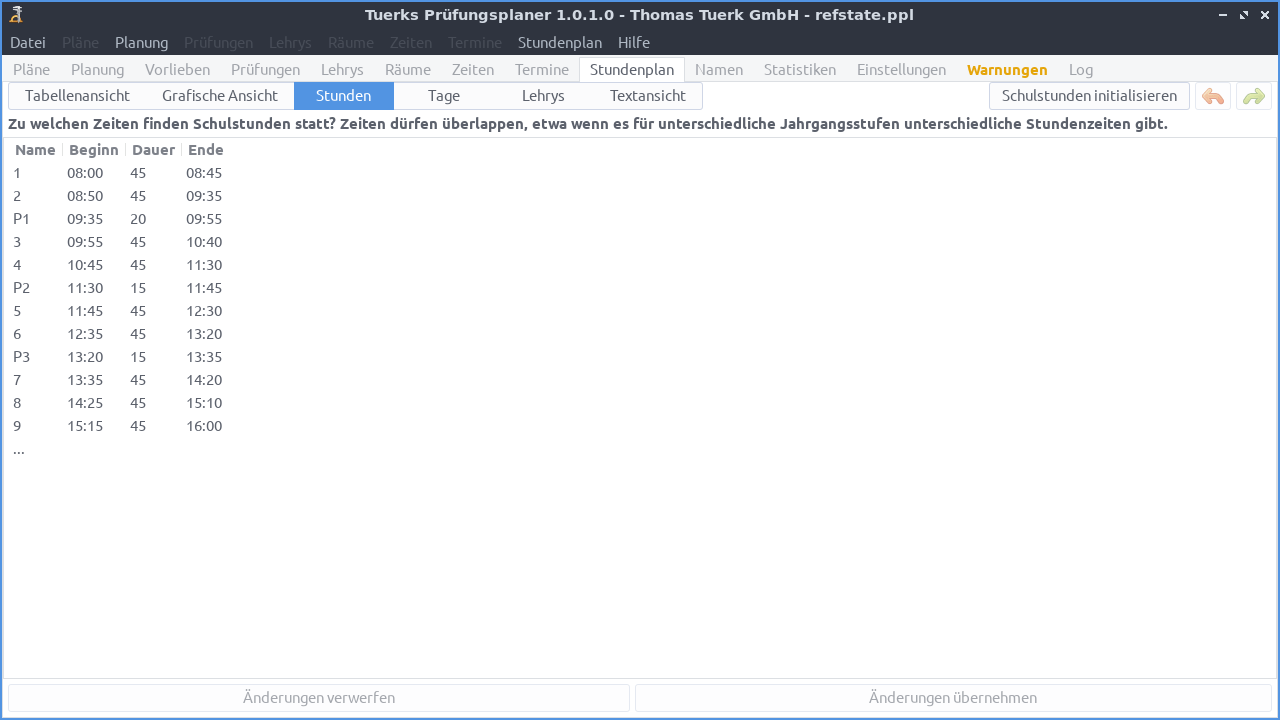Click the end time 09:35 in row 2
Viewport: 1280px width, 720px height.
tap(204, 196)
